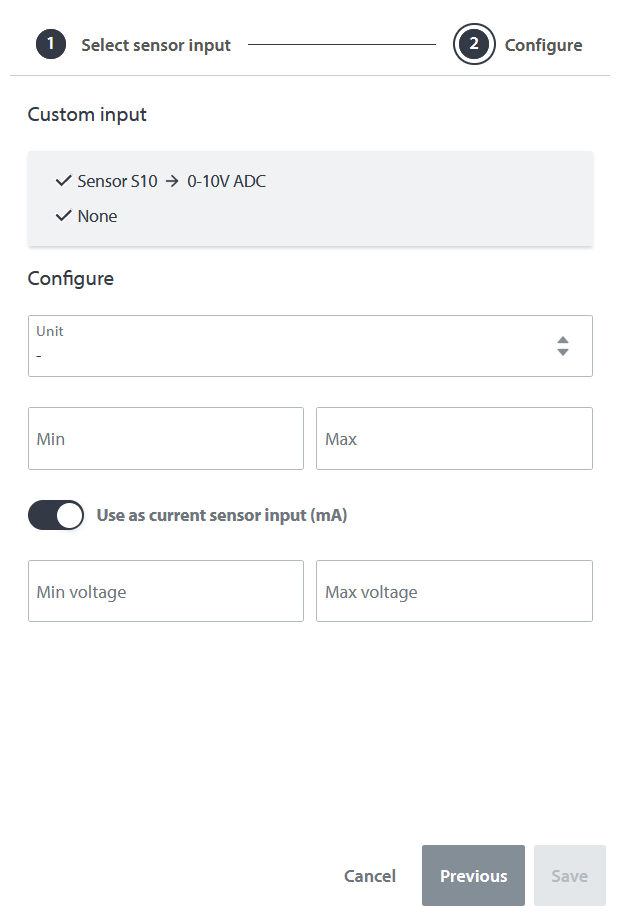Click the step 2 number circle
Image resolution: width=621 pixels, height=917 pixels.
[x=474, y=45]
